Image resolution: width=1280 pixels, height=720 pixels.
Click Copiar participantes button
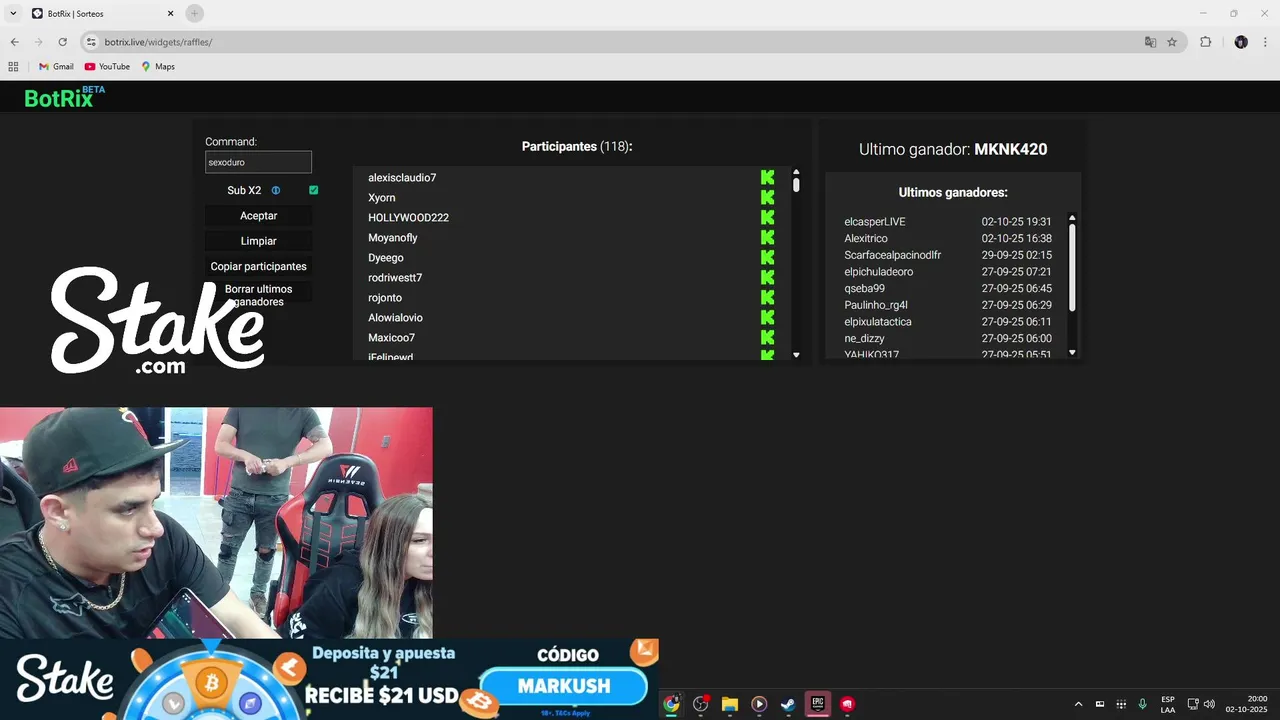coord(258,267)
